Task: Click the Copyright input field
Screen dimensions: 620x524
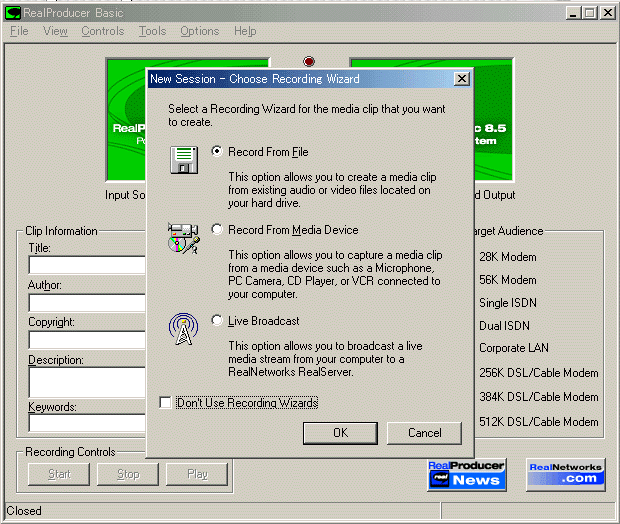Action: tap(87, 340)
